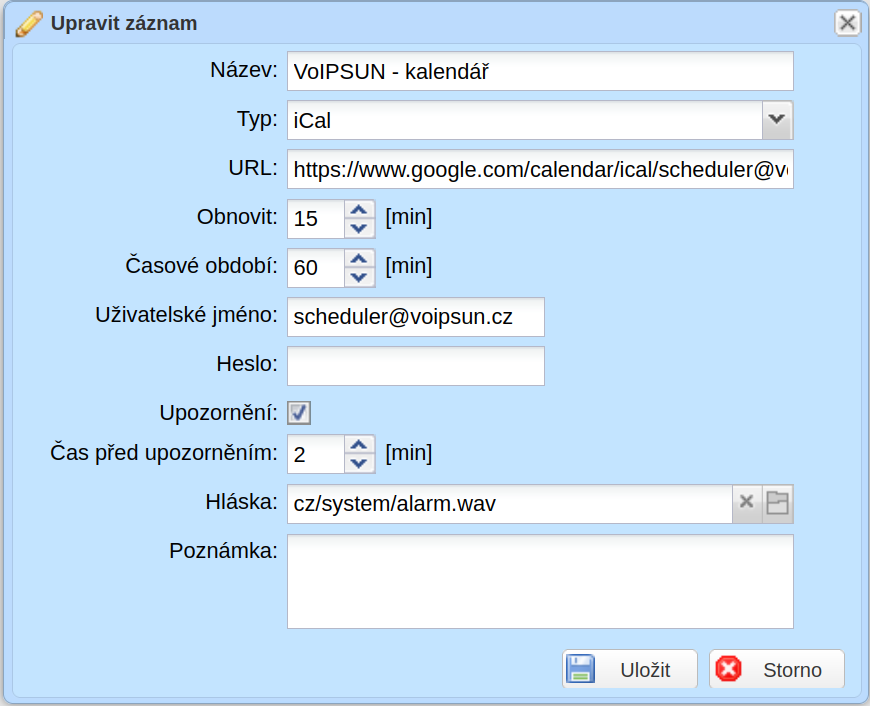
Task: Click the iCal value in Typ combo box
Action: click(525, 120)
